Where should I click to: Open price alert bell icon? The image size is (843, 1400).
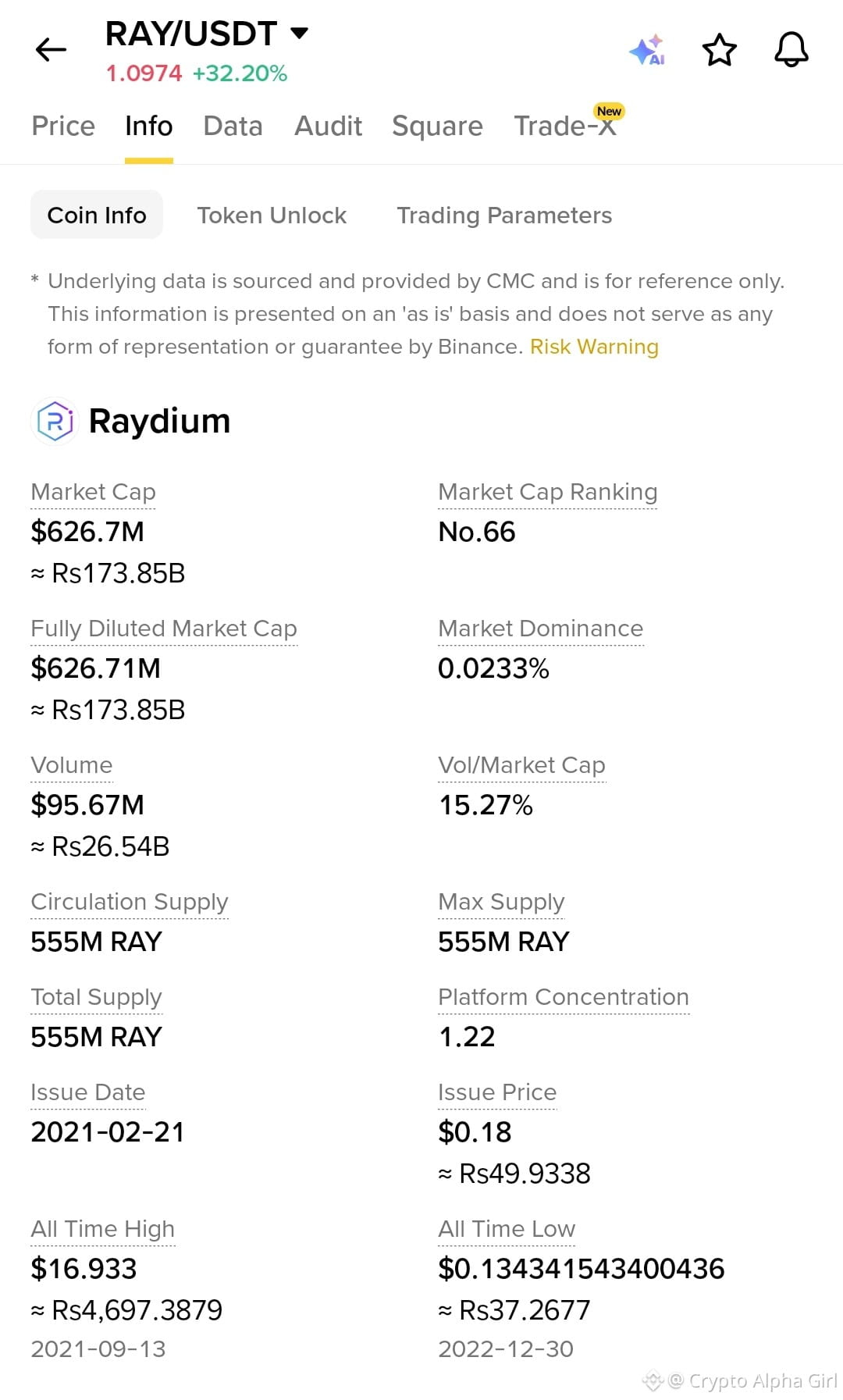[x=791, y=50]
